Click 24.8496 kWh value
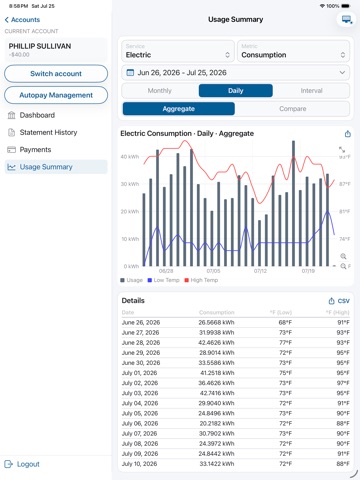This screenshot has width=360, height=480. click(x=216, y=413)
